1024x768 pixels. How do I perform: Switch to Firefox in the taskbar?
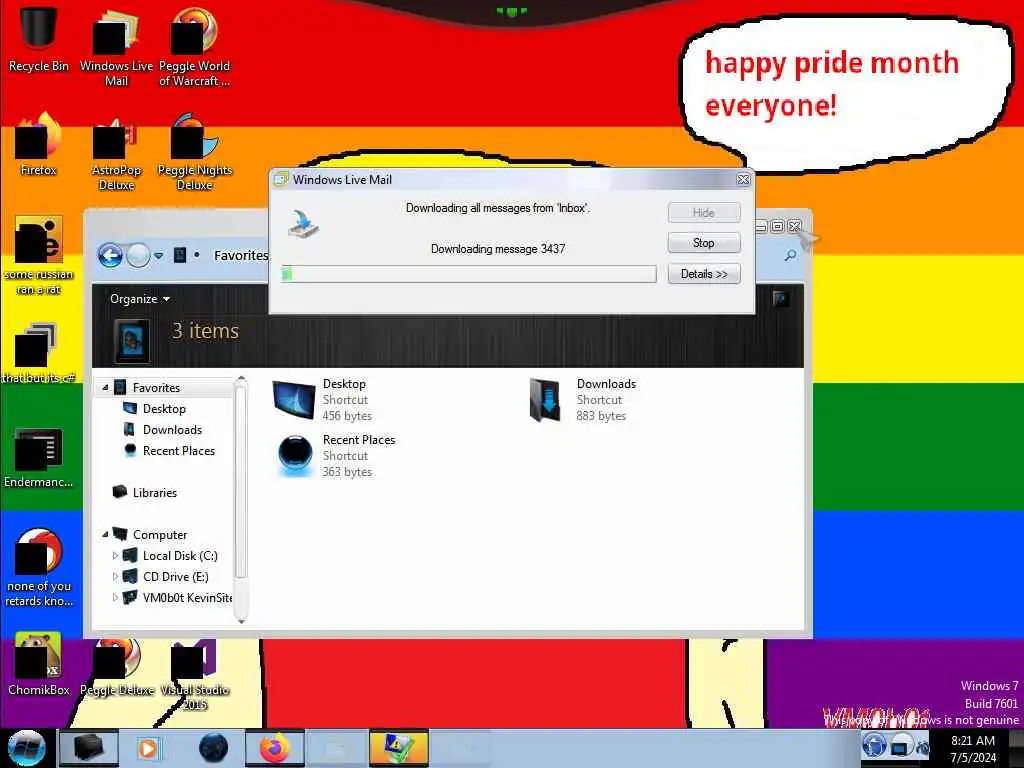(x=274, y=748)
